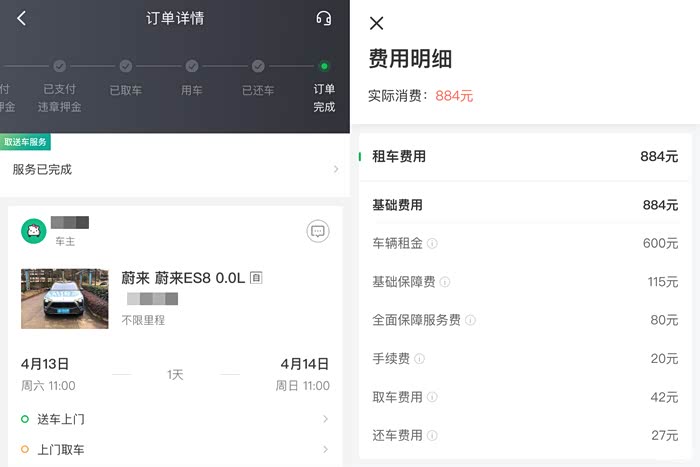
Task: Select the 订单完成 progress step
Action: pos(324,87)
